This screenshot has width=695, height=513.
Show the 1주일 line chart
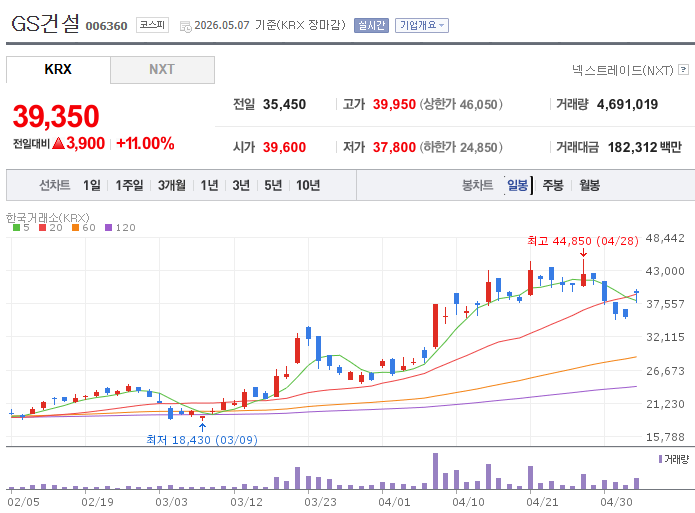click(129, 185)
